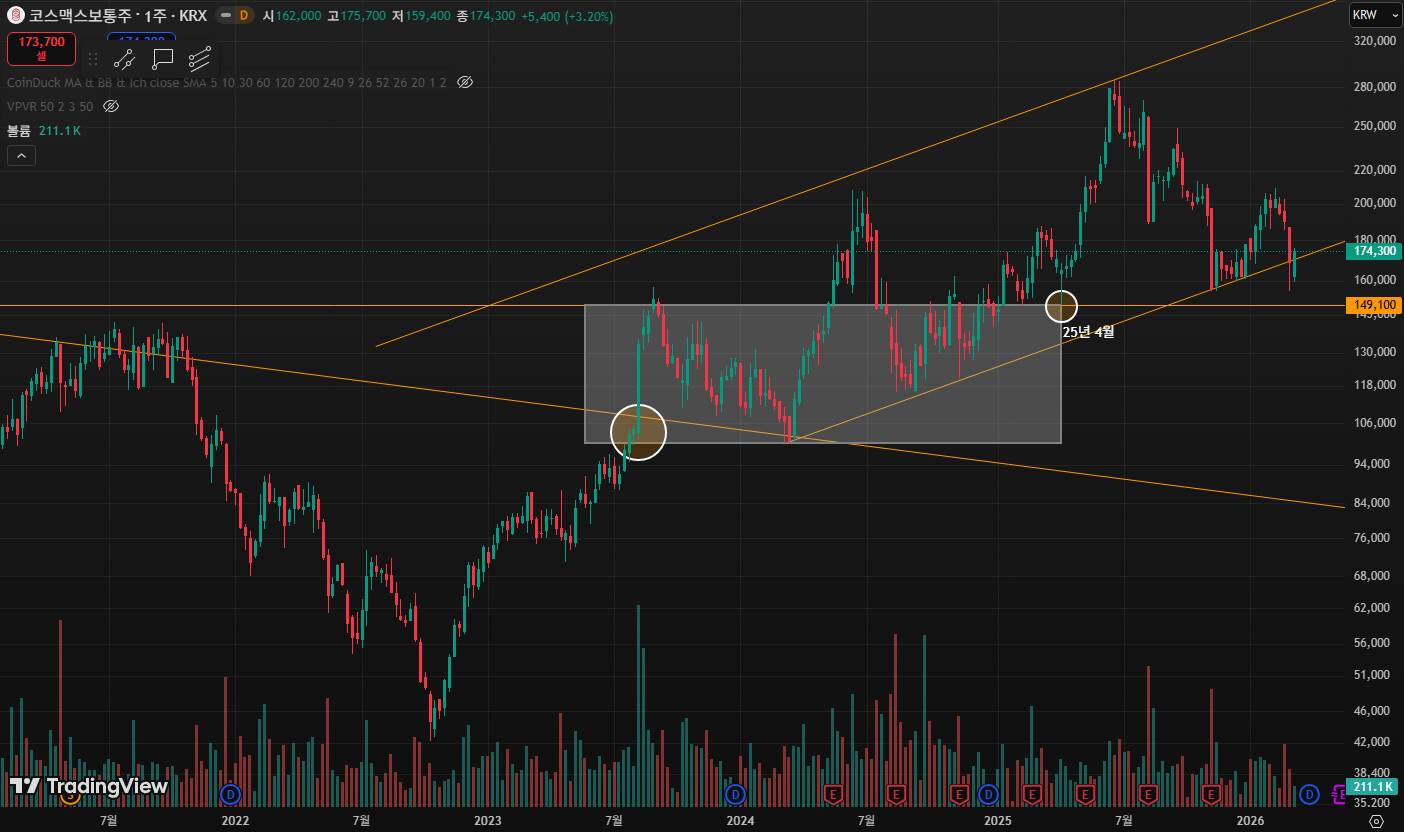Viewport: 1404px width, 832px height.
Task: Open chart settings gear on the time axis
Action: 1376,821
